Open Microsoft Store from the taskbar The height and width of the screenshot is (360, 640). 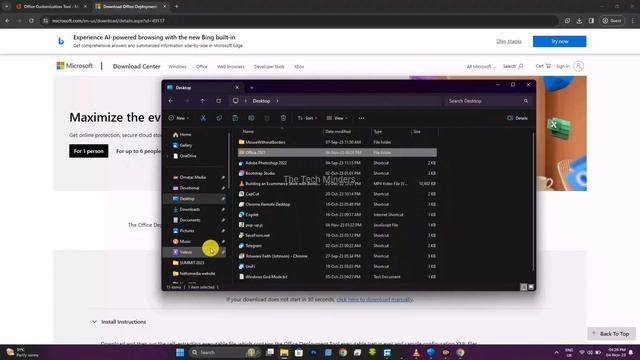click(x=299, y=352)
